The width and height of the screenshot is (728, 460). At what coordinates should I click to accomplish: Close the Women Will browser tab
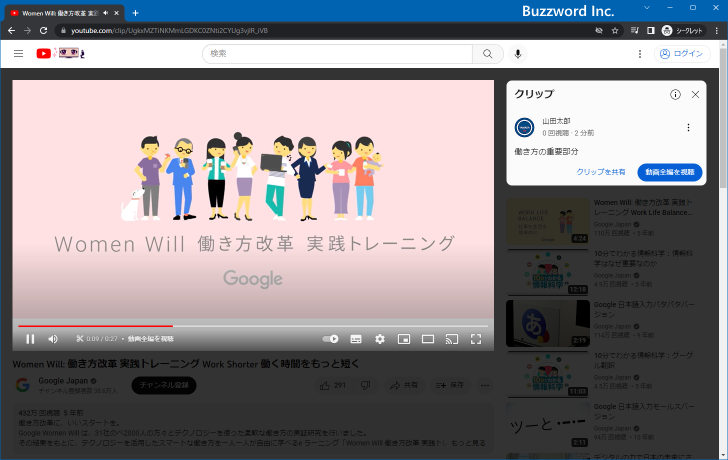(117, 13)
